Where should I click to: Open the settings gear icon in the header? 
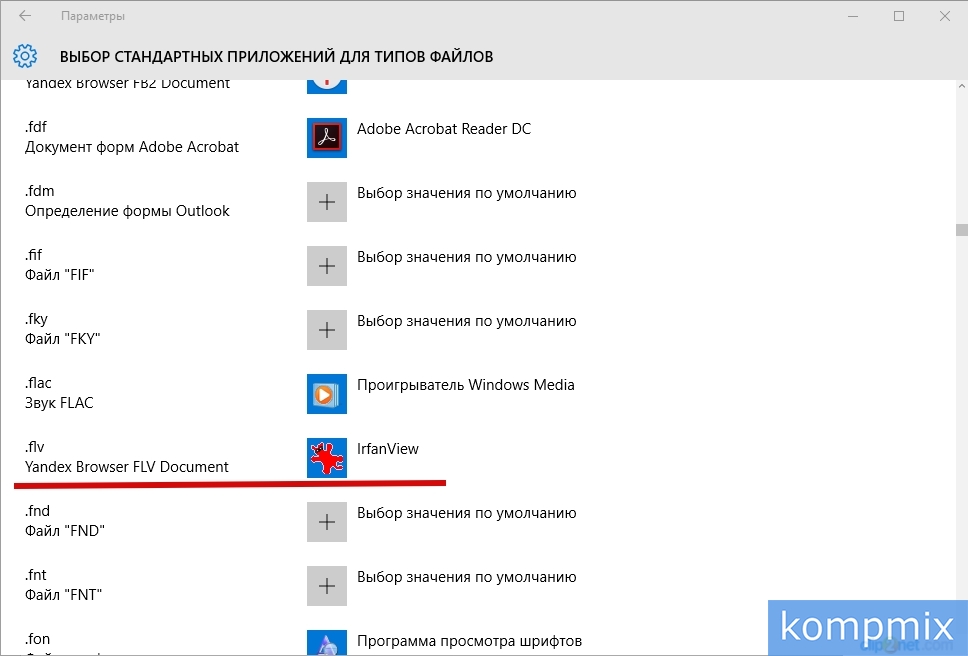(25, 56)
